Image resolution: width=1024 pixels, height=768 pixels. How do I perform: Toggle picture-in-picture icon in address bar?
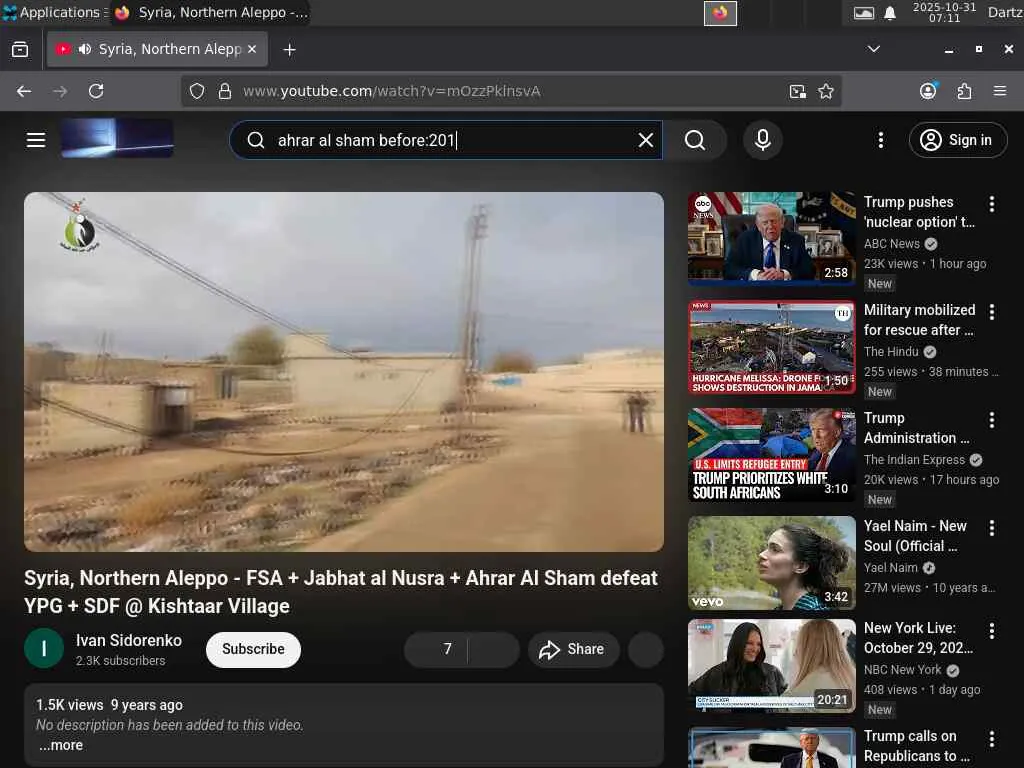[797, 91]
